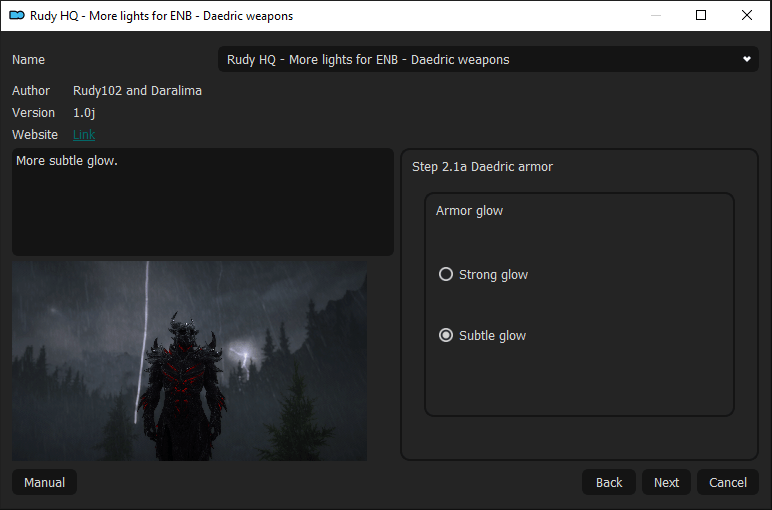Go Back to previous step
Image resolution: width=772 pixels, height=510 pixels.
click(609, 482)
